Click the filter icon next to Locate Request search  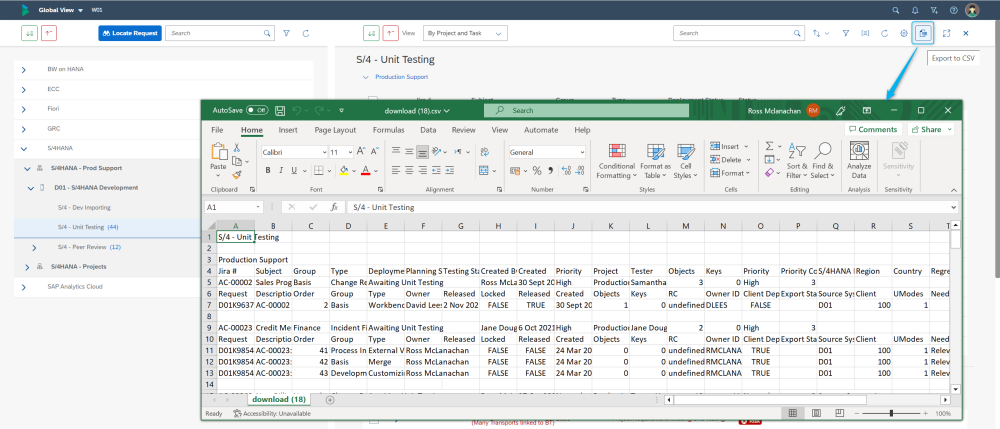point(286,33)
